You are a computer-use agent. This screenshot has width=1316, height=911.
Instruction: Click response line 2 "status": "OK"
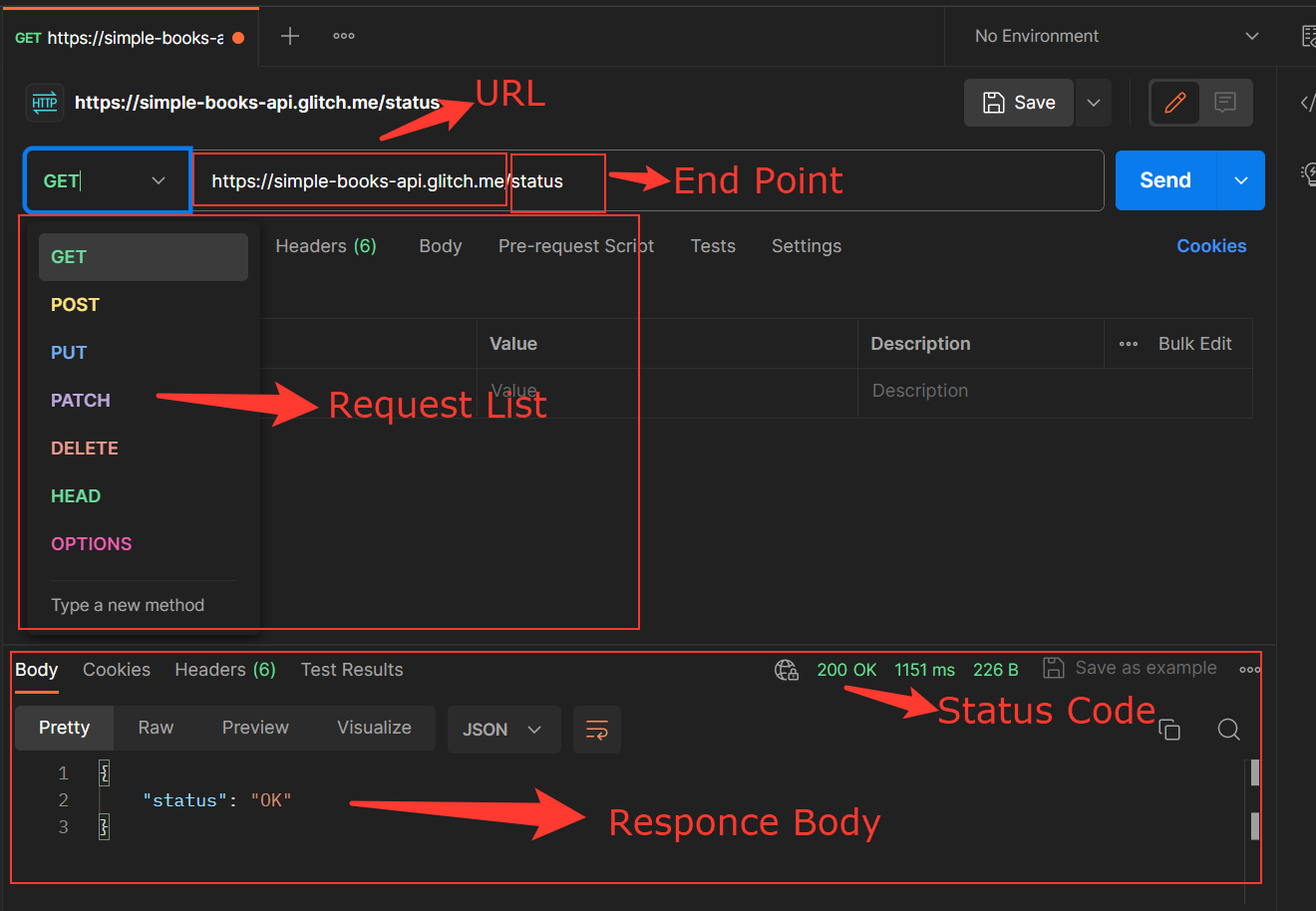click(217, 800)
